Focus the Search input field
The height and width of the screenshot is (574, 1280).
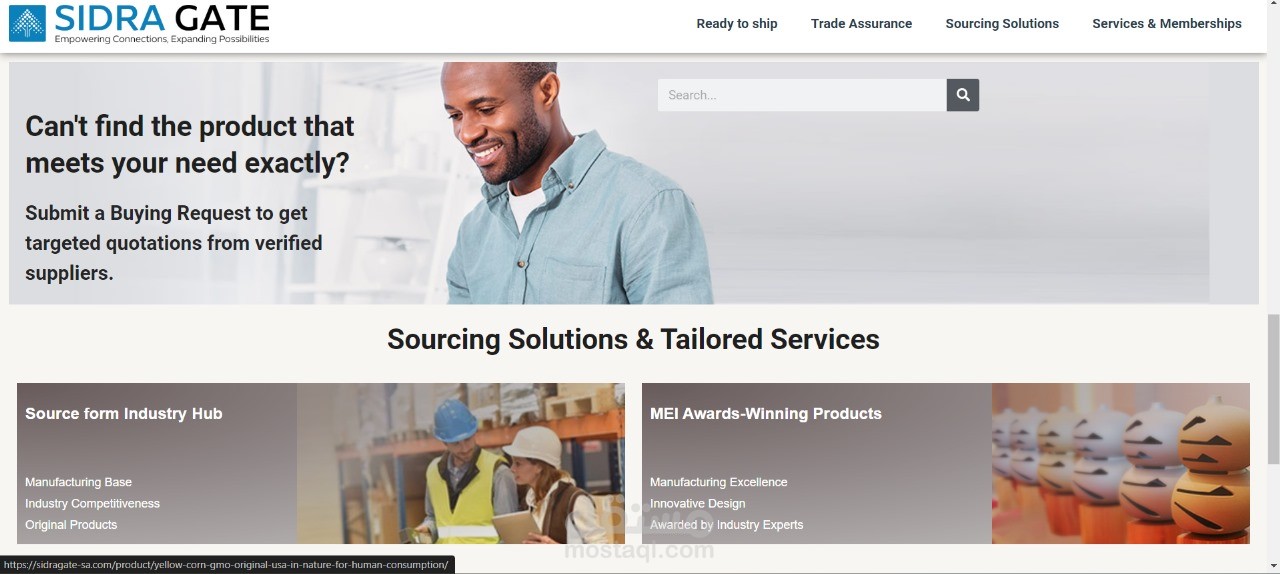click(802, 95)
